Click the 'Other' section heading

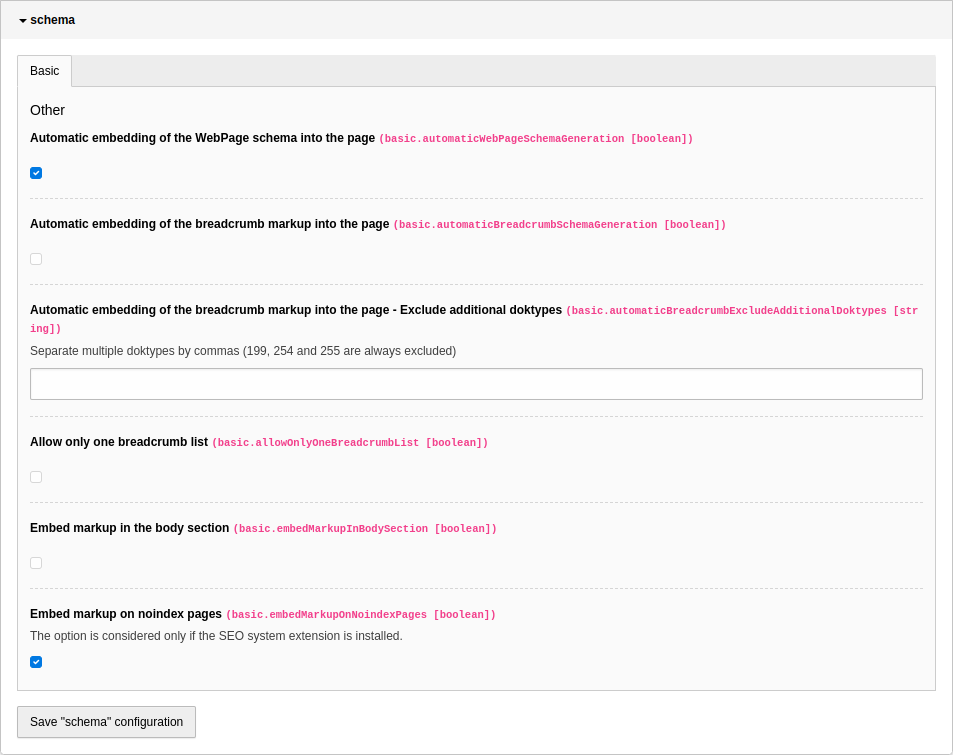coord(47,110)
